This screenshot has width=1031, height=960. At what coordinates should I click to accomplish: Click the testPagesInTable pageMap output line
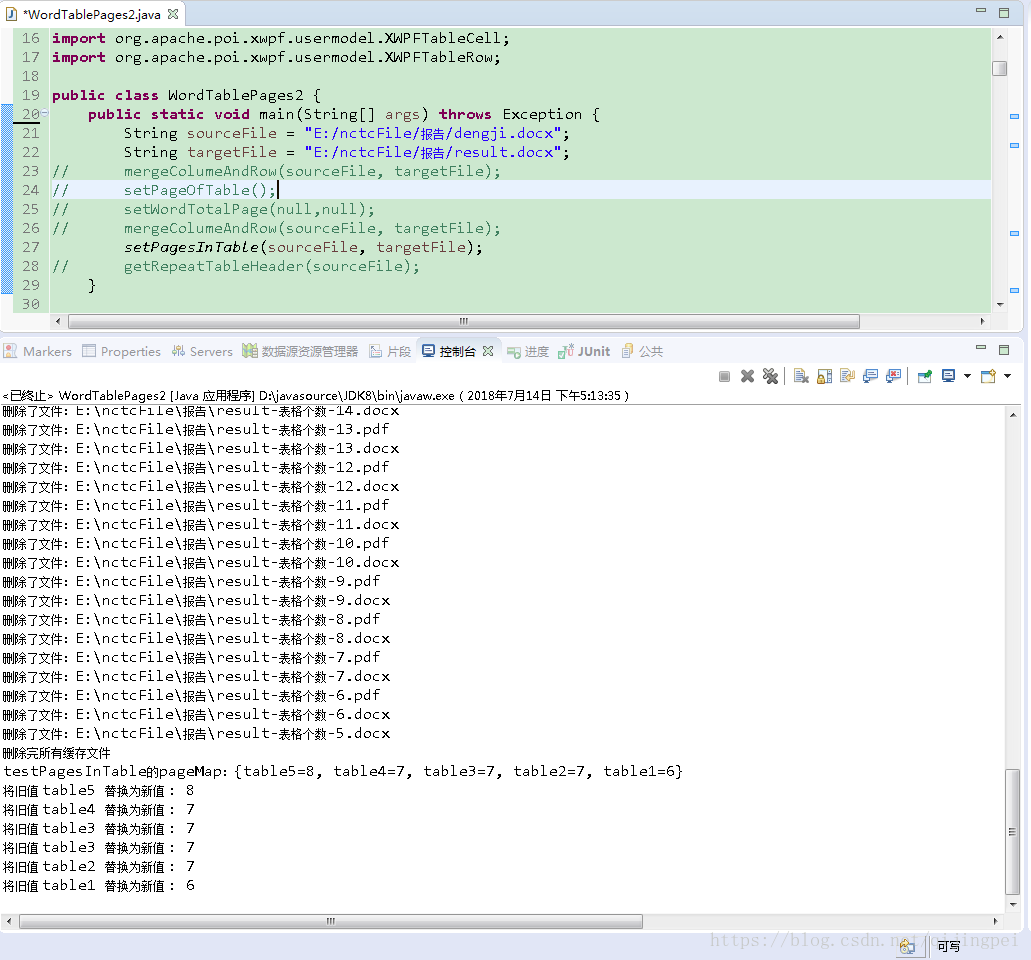pos(343,771)
